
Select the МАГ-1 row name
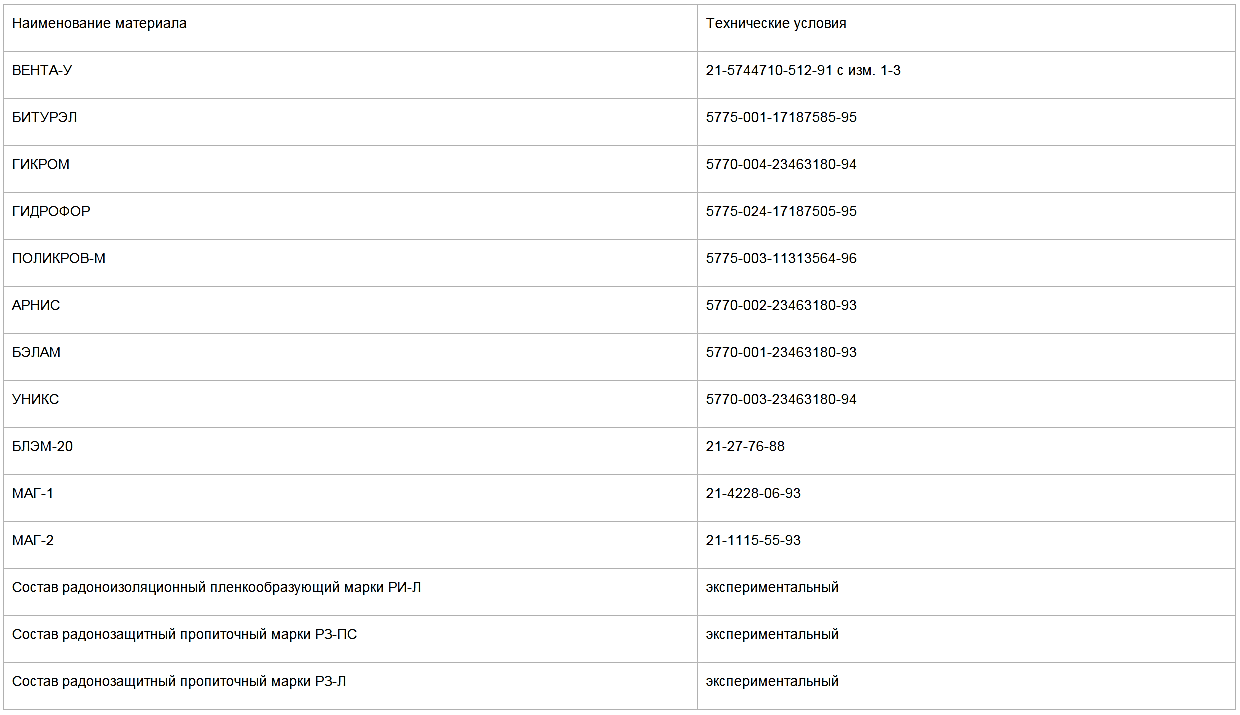(x=33, y=494)
